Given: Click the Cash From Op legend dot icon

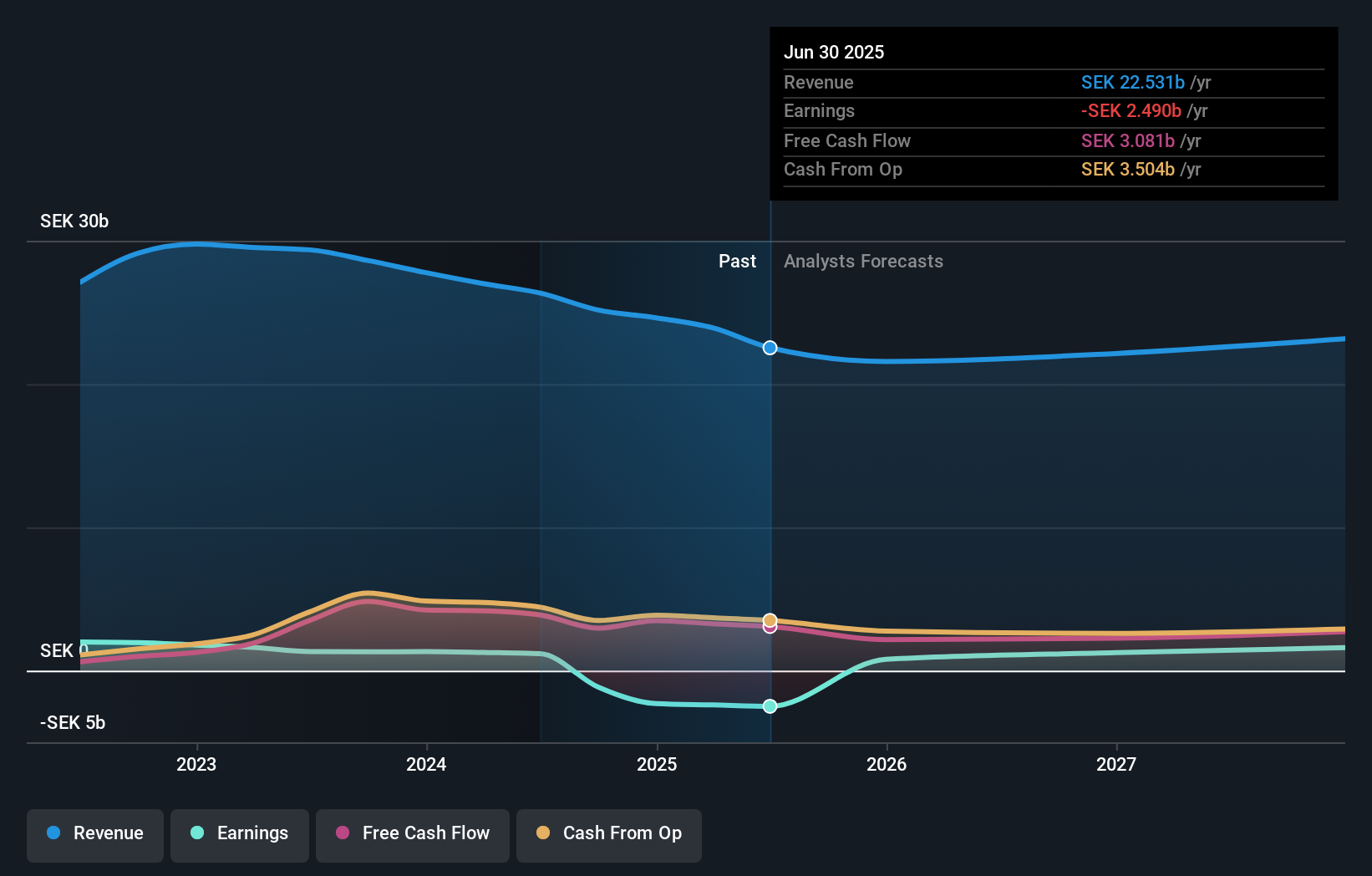Looking at the screenshot, I should pos(544,833).
